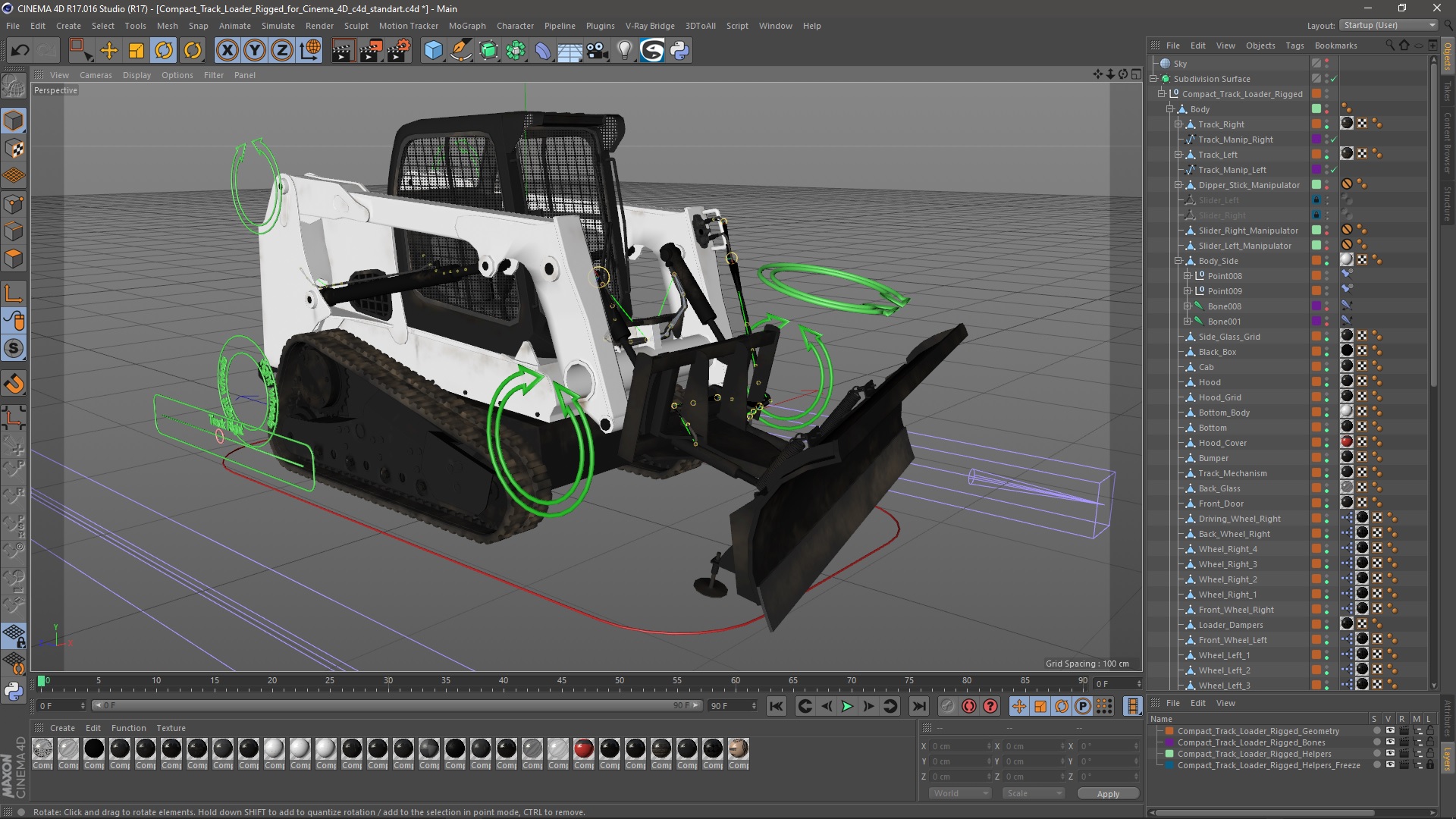
Task: Go to the end of animation
Action: tap(918, 706)
